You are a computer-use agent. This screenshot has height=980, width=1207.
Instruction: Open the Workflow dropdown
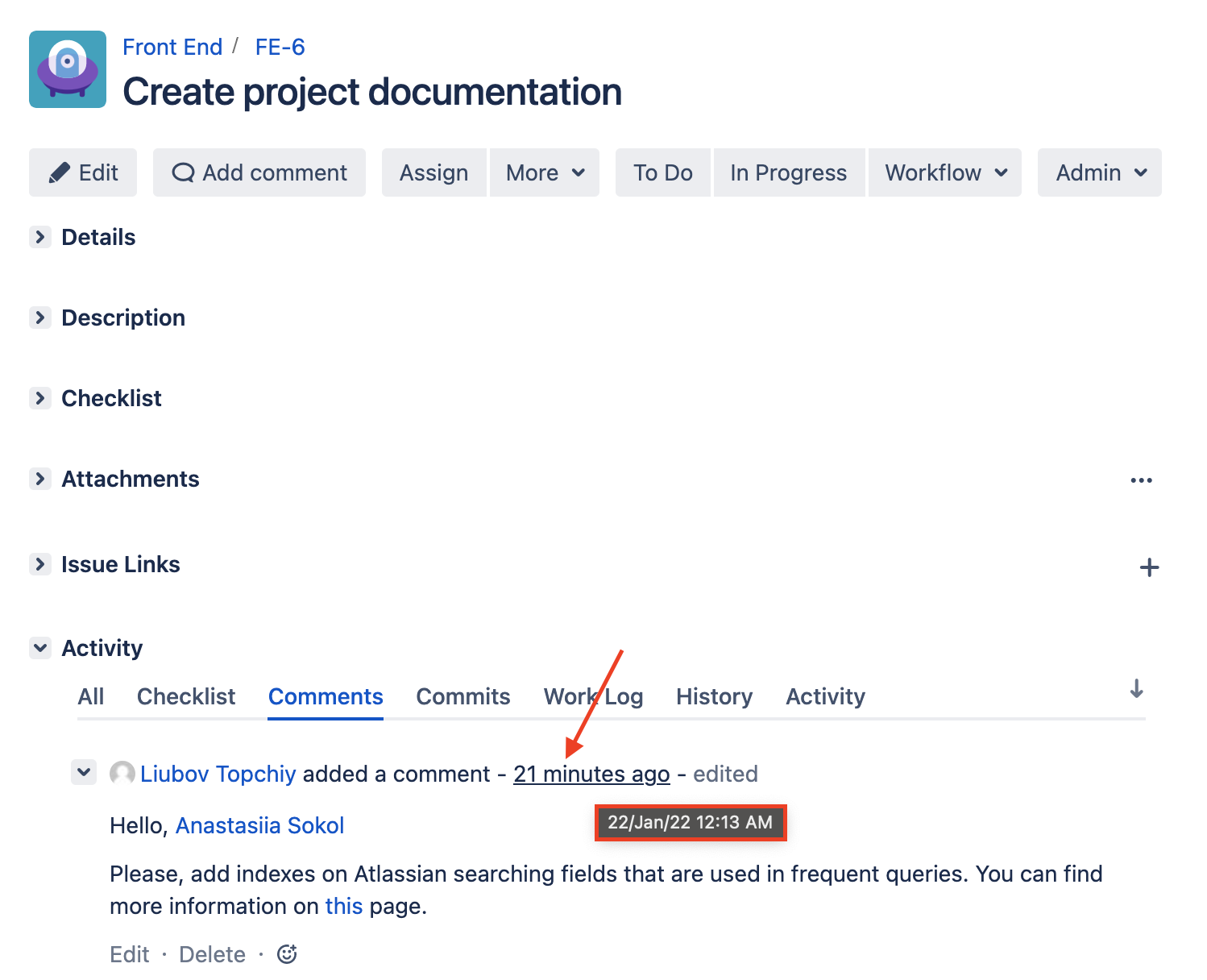click(945, 172)
